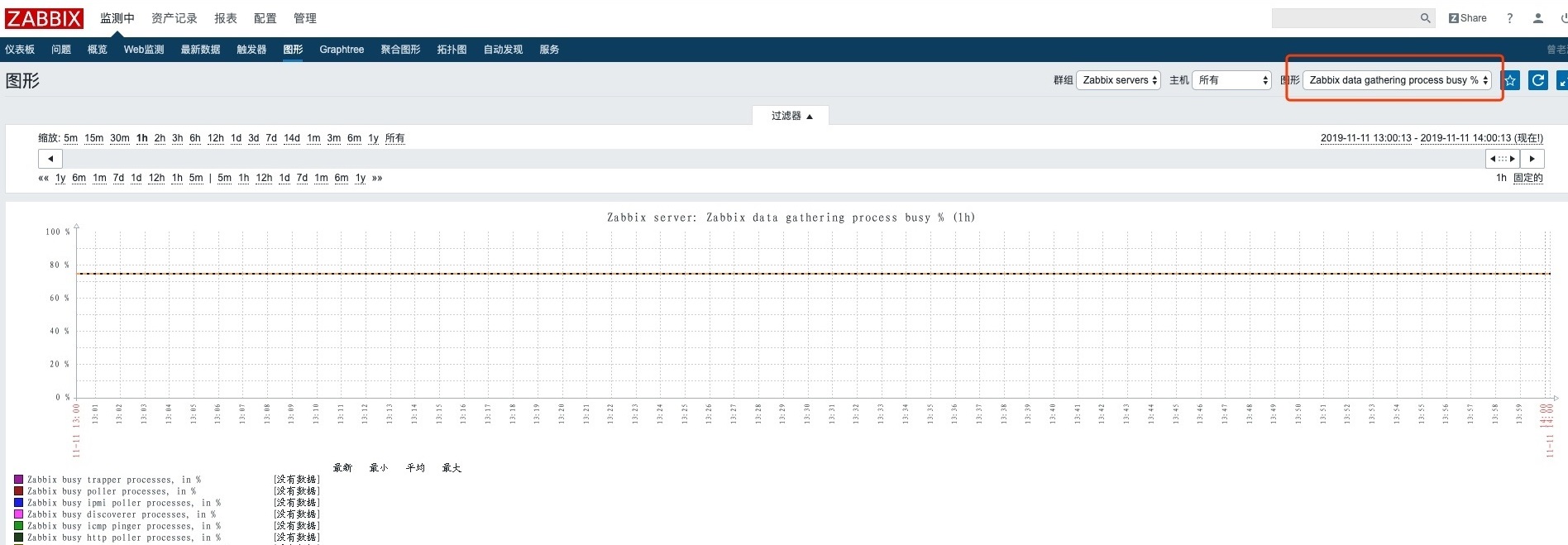The image size is (1568, 545).
Task: Set the zoom range to 30m
Action: [120, 138]
